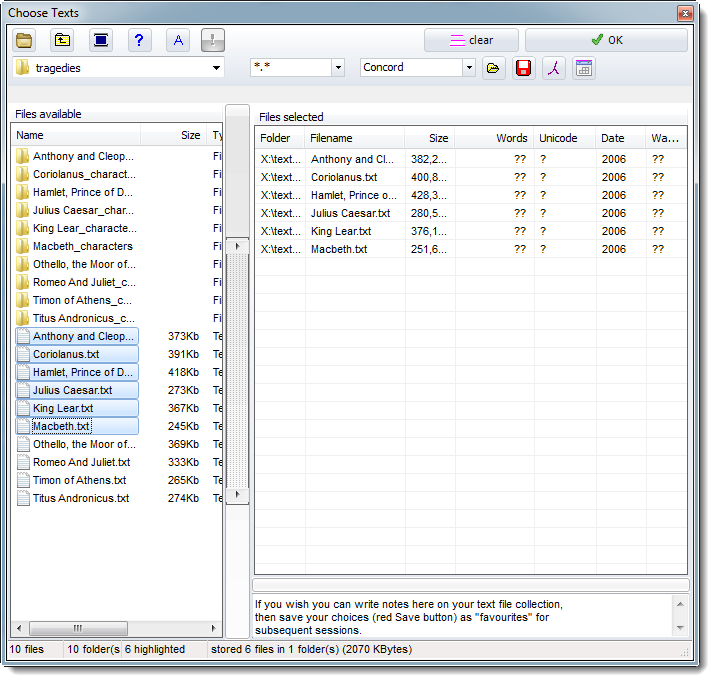This screenshot has height=682, width=715.
Task: Confirm selection with the OK button
Action: coord(606,40)
